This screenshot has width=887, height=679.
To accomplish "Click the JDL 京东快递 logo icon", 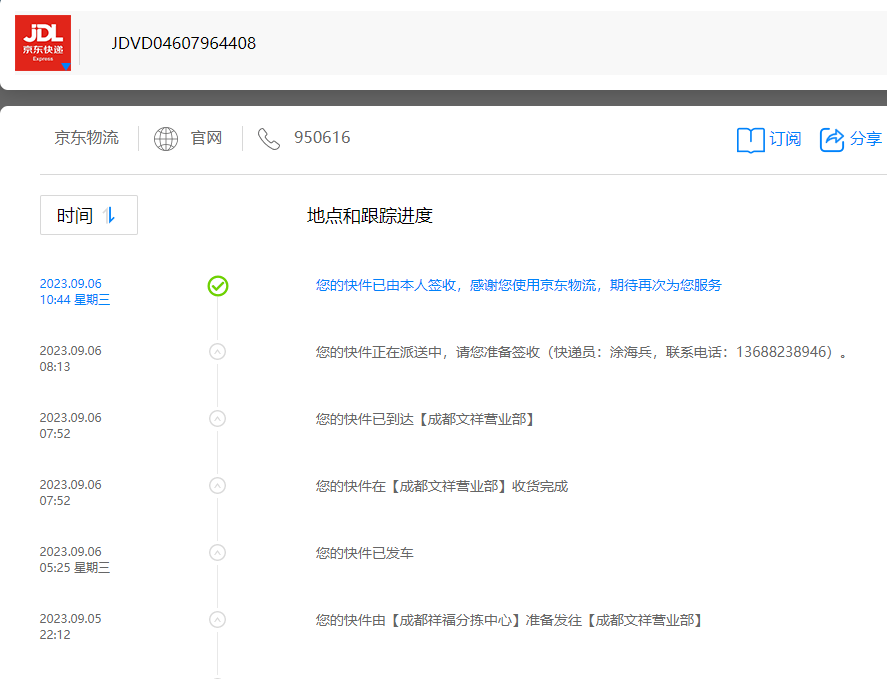I will [43, 43].
